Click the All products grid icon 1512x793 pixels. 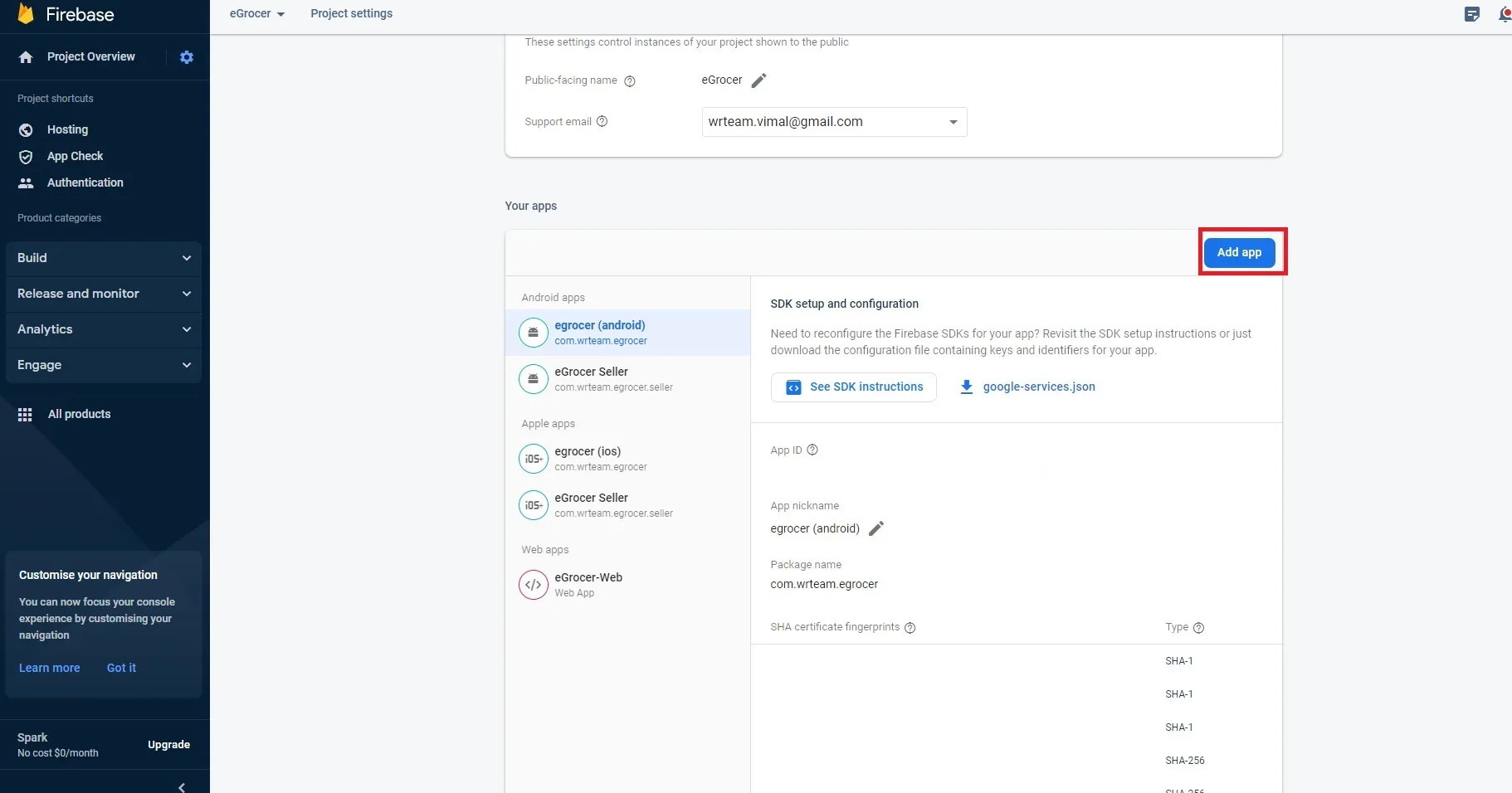25,415
